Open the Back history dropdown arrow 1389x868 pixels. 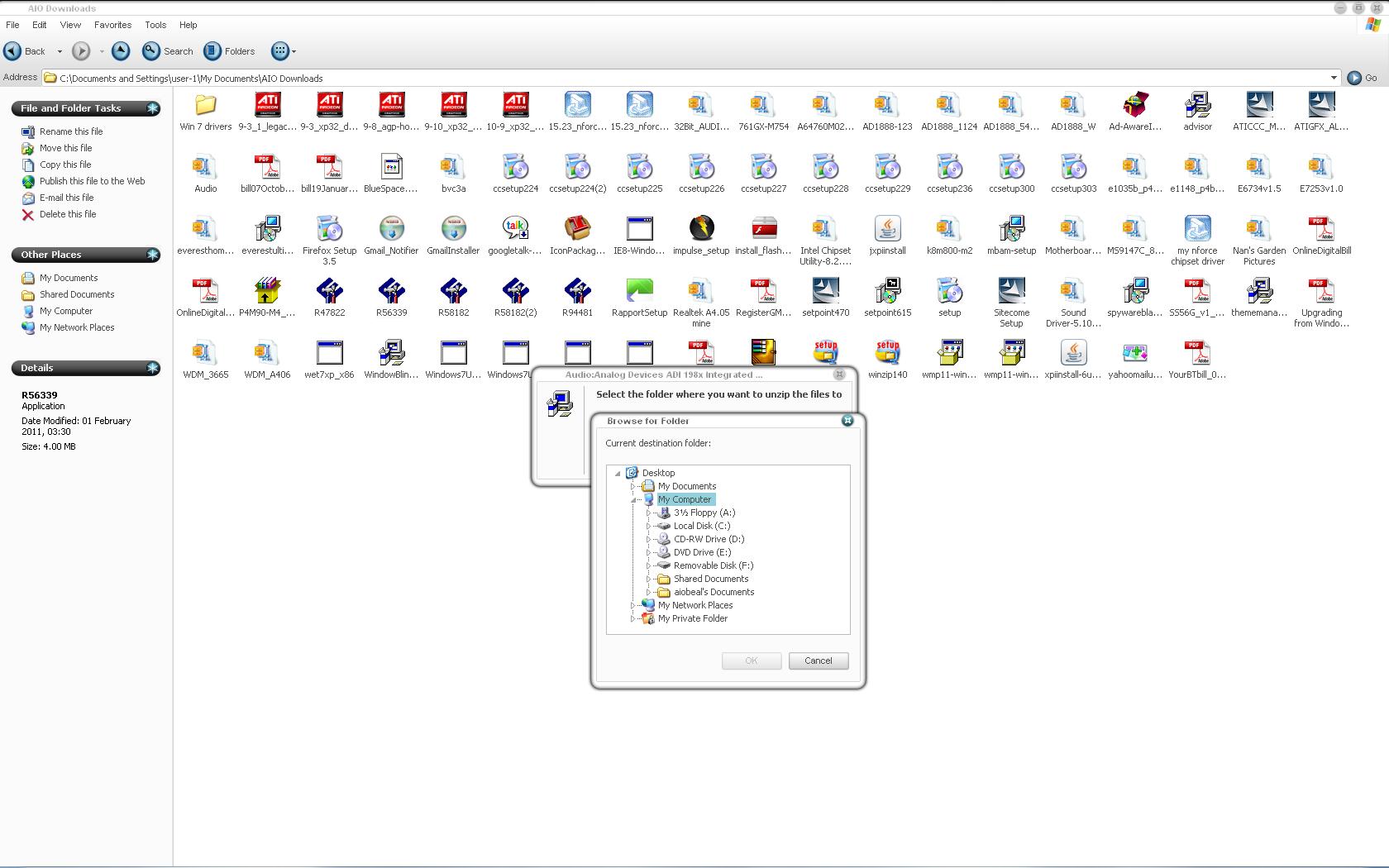pyautogui.click(x=60, y=51)
